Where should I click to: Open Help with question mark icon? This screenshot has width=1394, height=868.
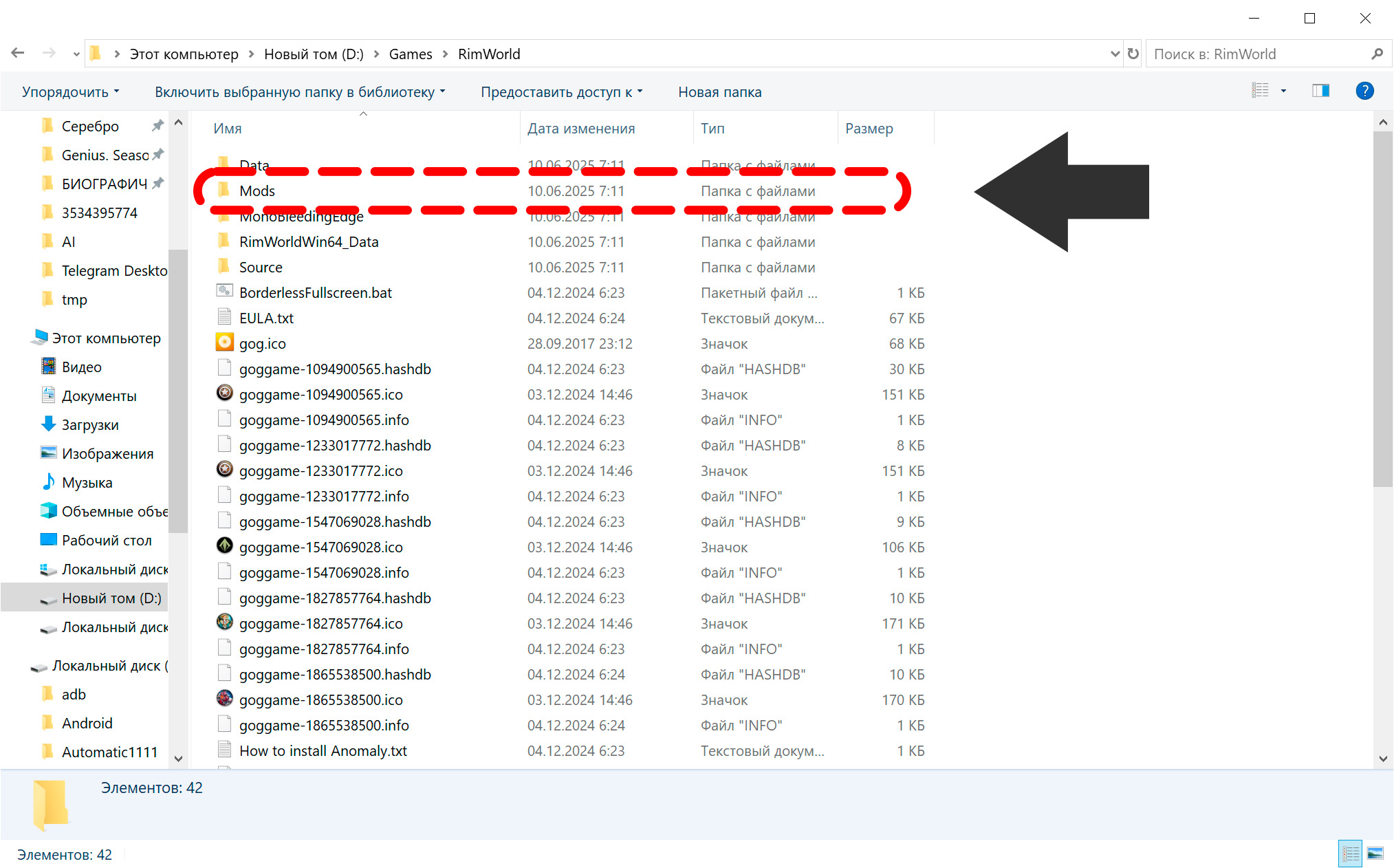tap(1364, 91)
